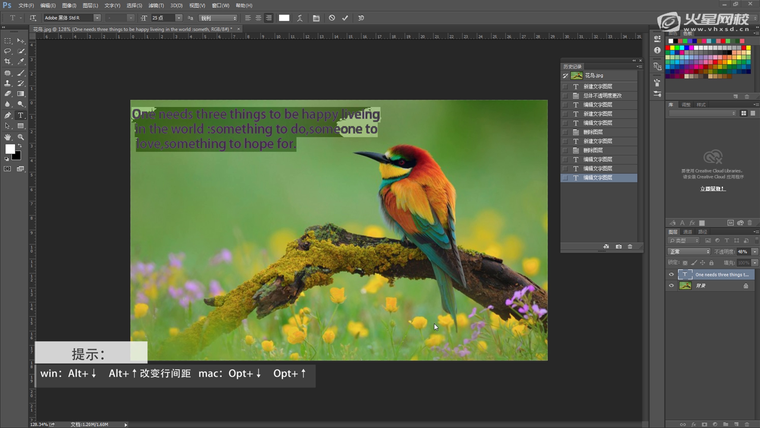Choose the Zoom tool in toolbox
Screen dimensions: 760x428
pos(20,137)
